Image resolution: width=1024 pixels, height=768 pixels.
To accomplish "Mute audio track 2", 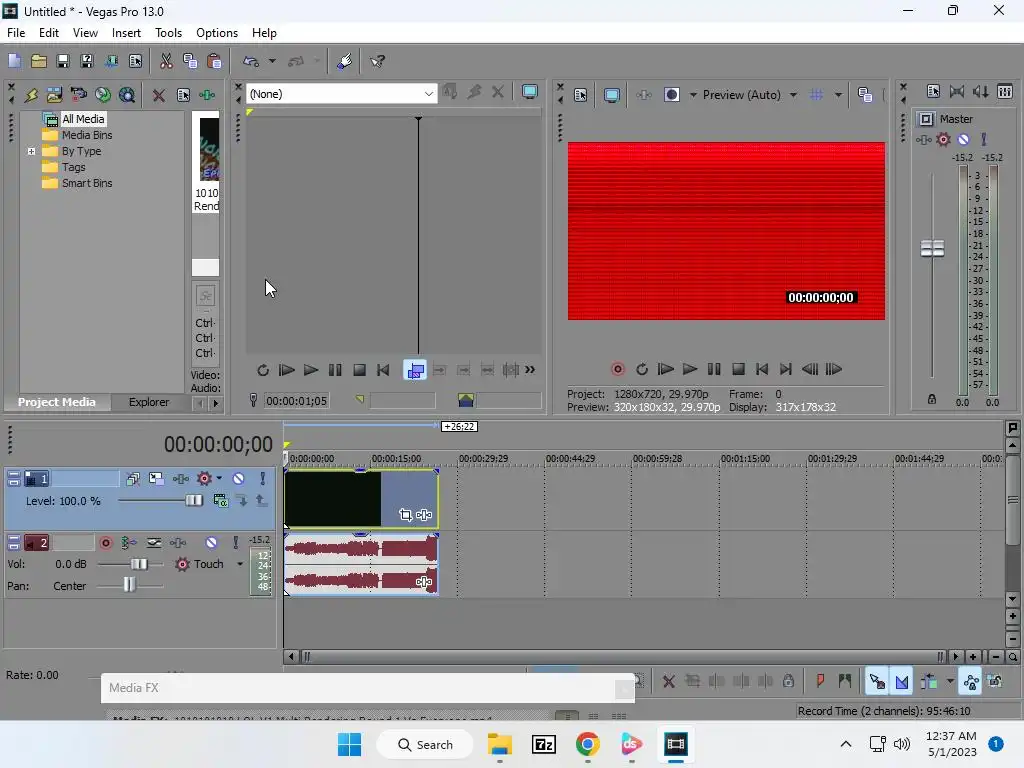I will [211, 543].
